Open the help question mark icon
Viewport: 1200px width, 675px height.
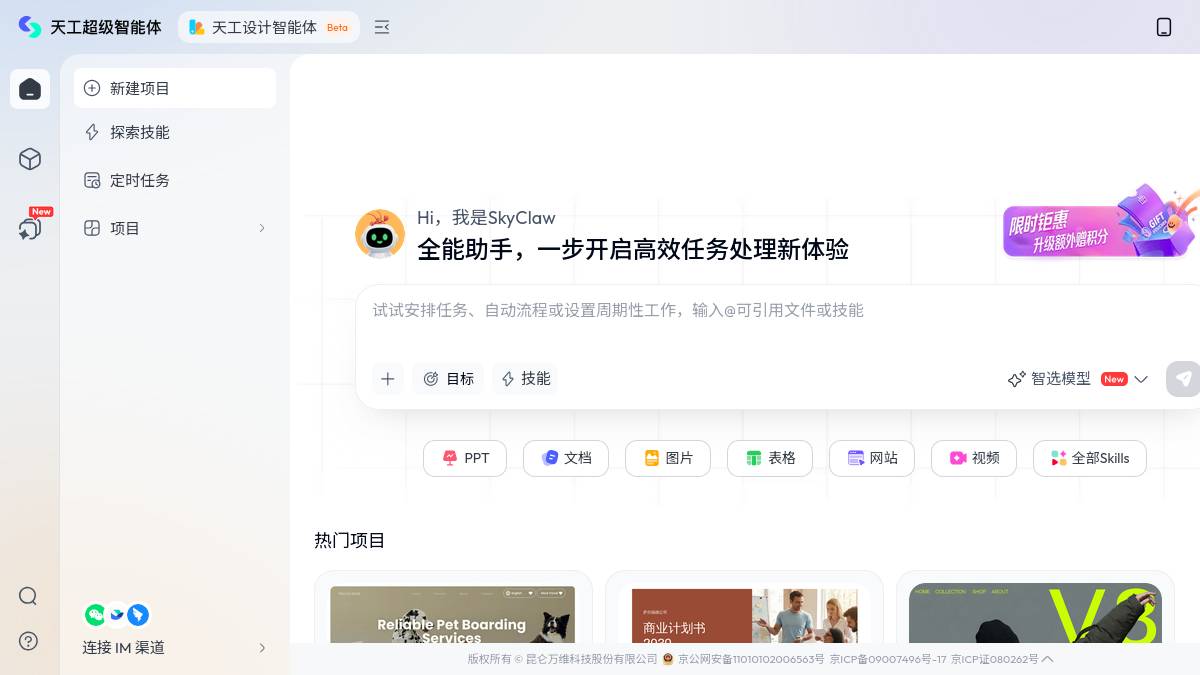28,641
